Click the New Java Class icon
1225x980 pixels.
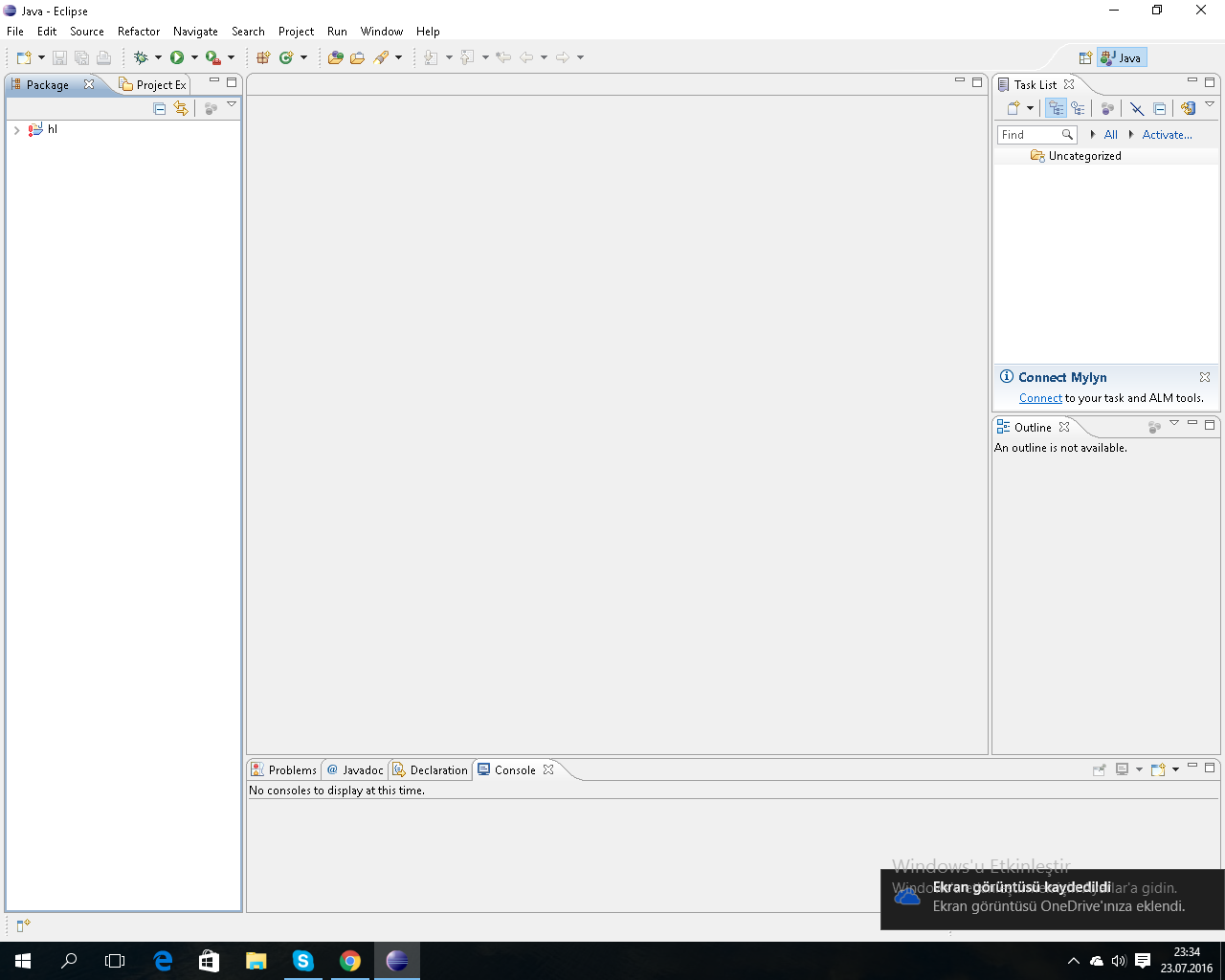[x=286, y=57]
